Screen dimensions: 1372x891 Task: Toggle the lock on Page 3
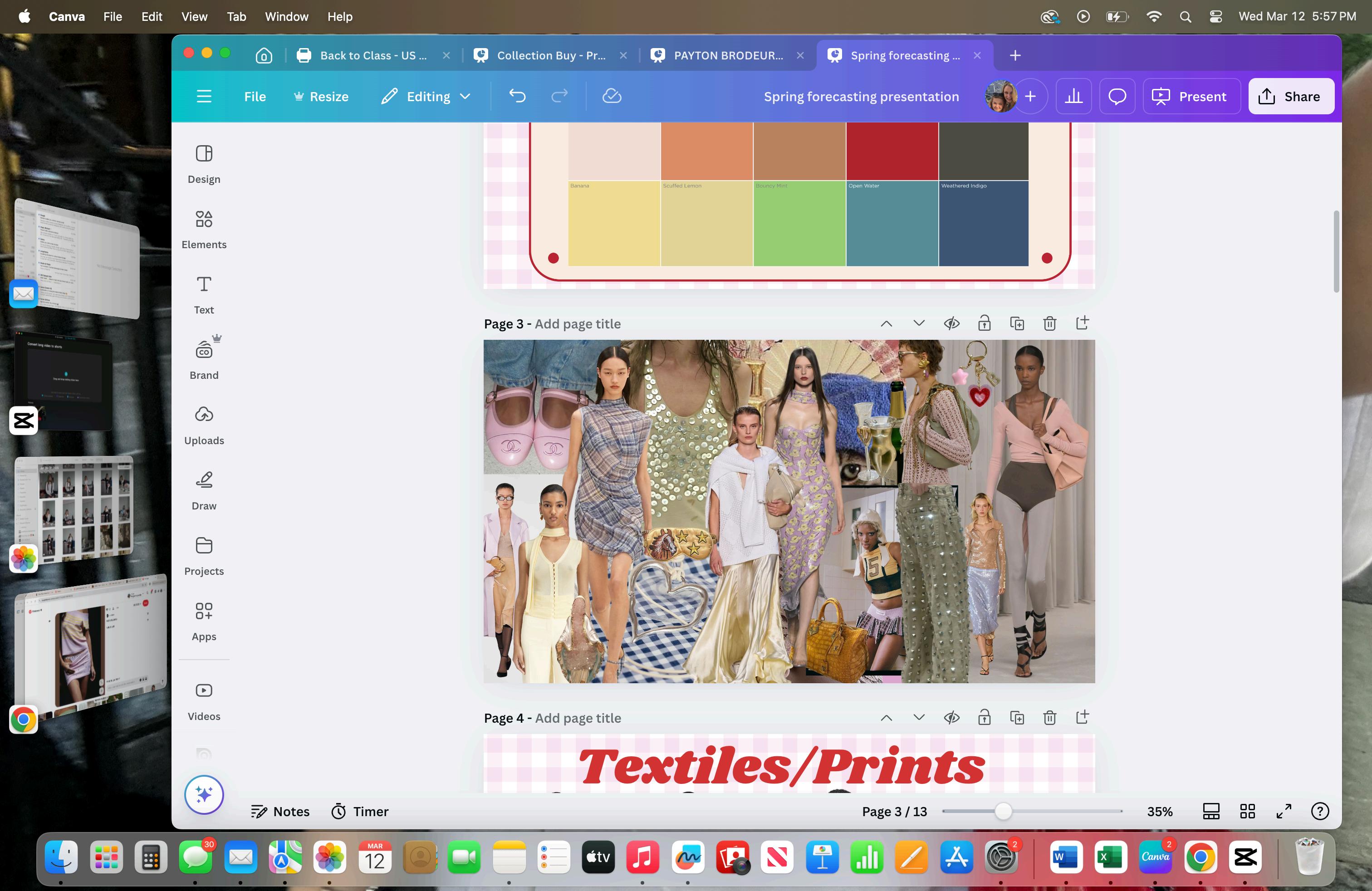[984, 323]
